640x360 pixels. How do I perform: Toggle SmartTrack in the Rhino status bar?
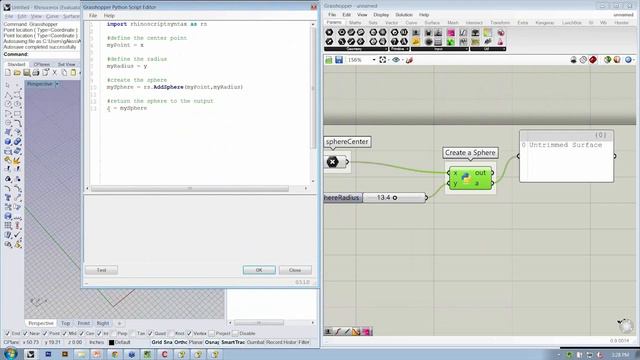coord(233,342)
